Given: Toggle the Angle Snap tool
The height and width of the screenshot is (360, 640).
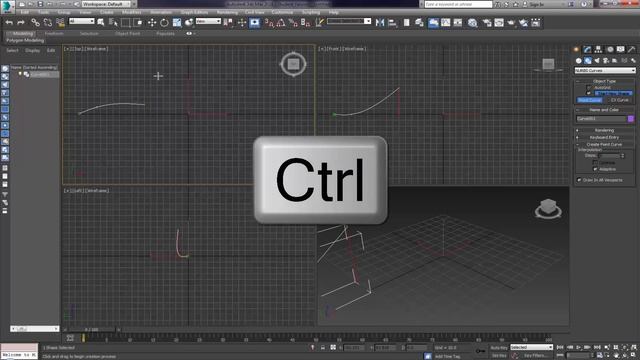Looking at the screenshot, I should tap(281, 22).
